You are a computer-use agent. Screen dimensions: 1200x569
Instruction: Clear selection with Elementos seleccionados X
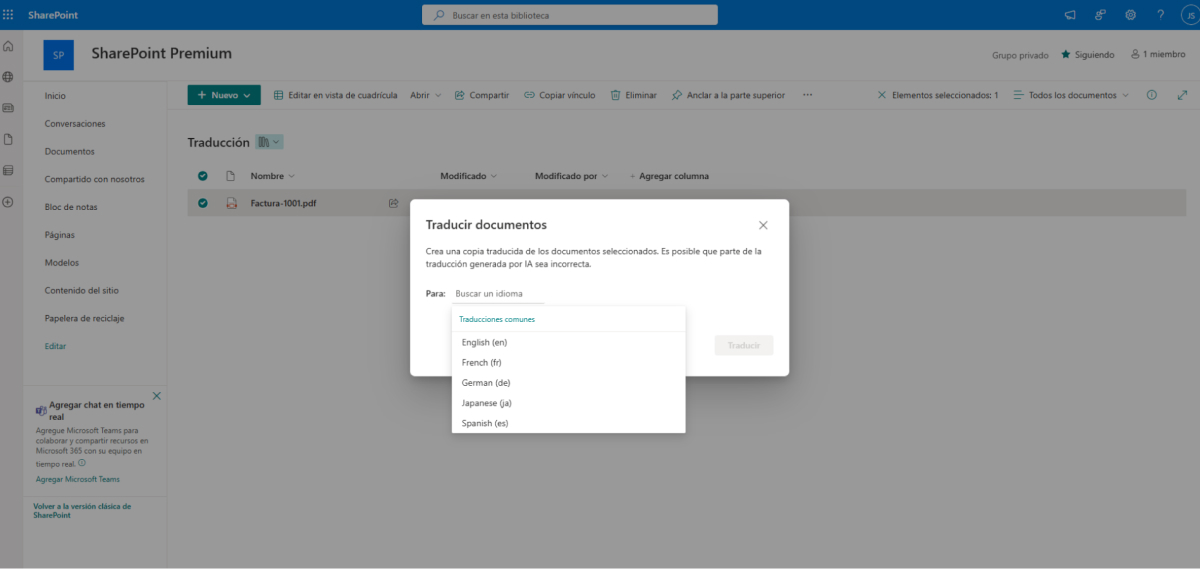tap(881, 95)
